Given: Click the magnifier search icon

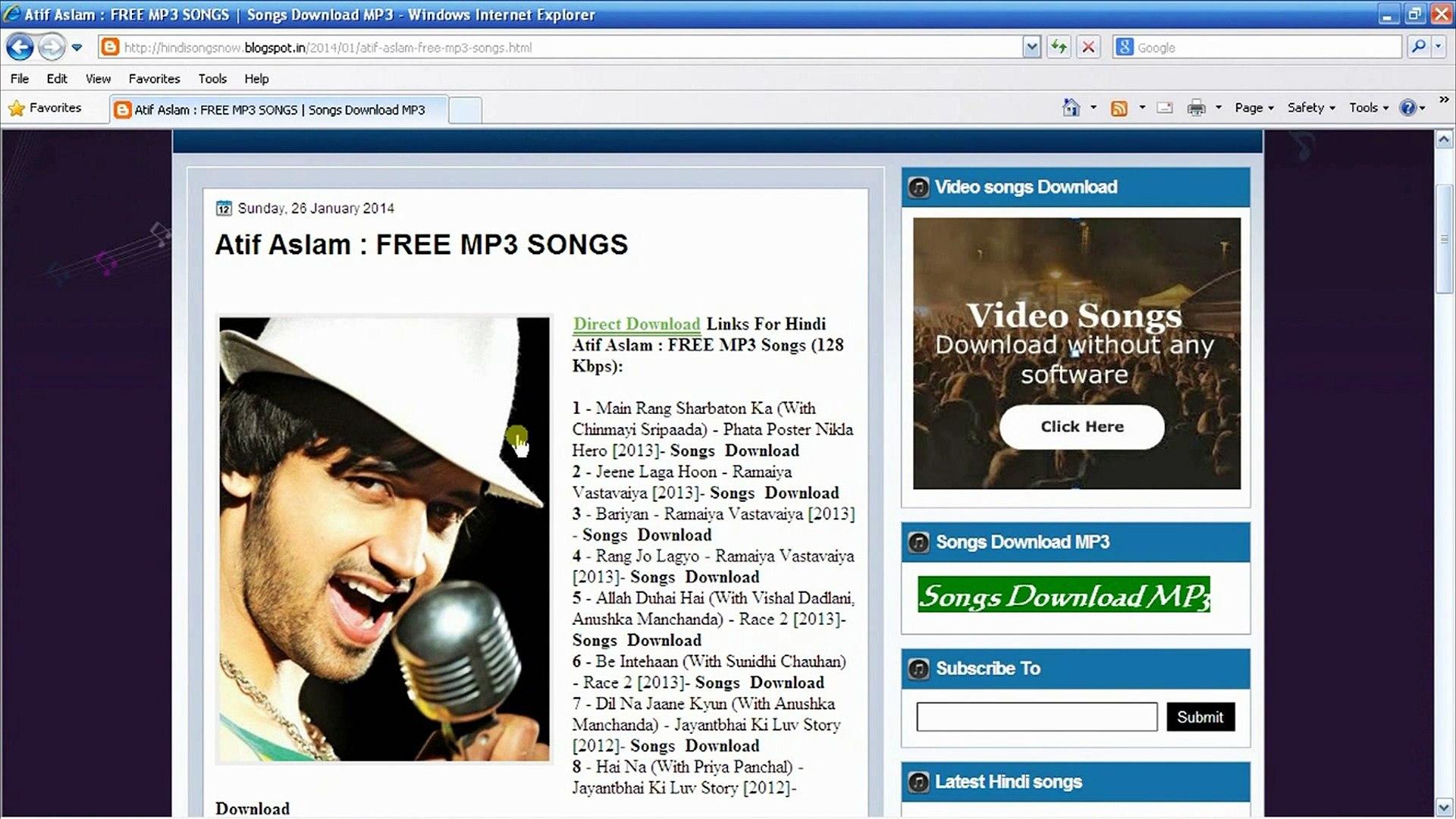Looking at the screenshot, I should pyautogui.click(x=1418, y=47).
